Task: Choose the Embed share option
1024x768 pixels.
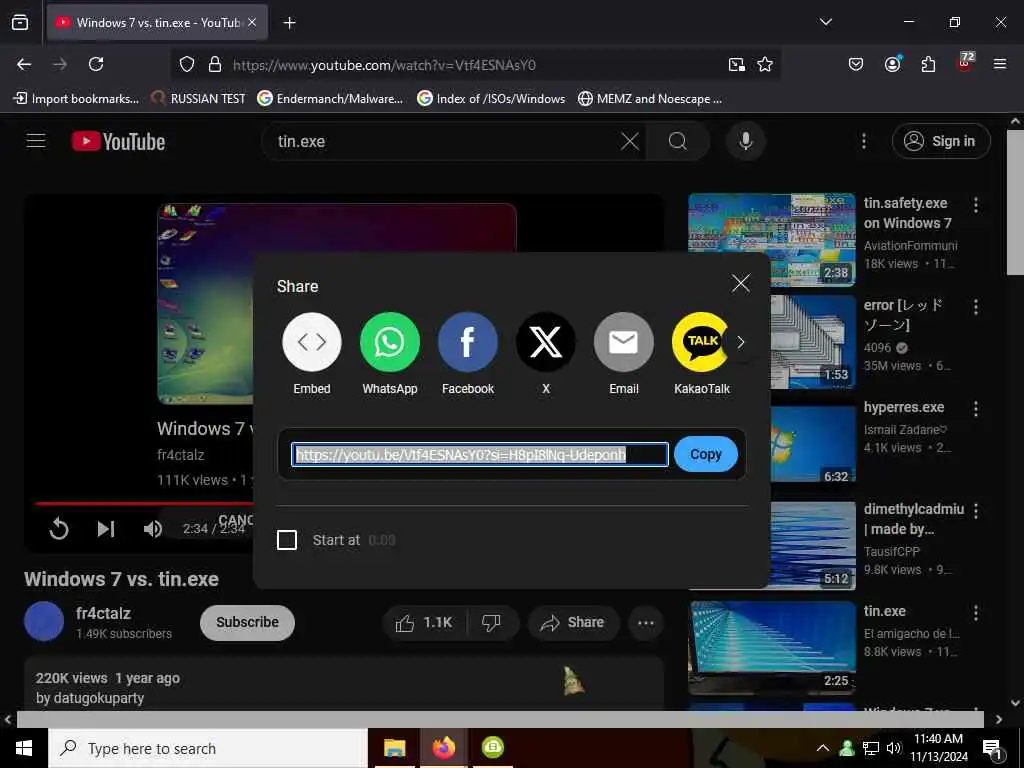Action: click(x=312, y=353)
